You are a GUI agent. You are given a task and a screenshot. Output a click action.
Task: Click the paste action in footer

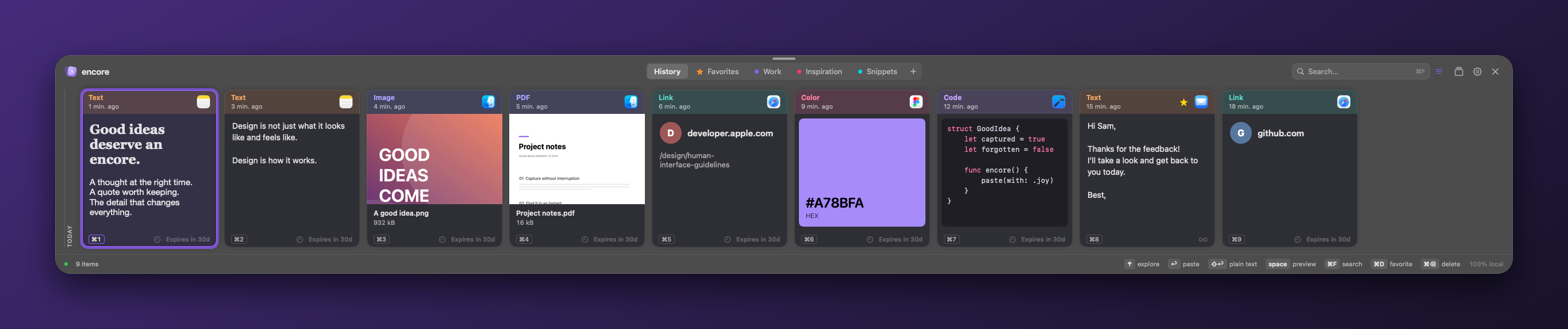click(x=1184, y=264)
